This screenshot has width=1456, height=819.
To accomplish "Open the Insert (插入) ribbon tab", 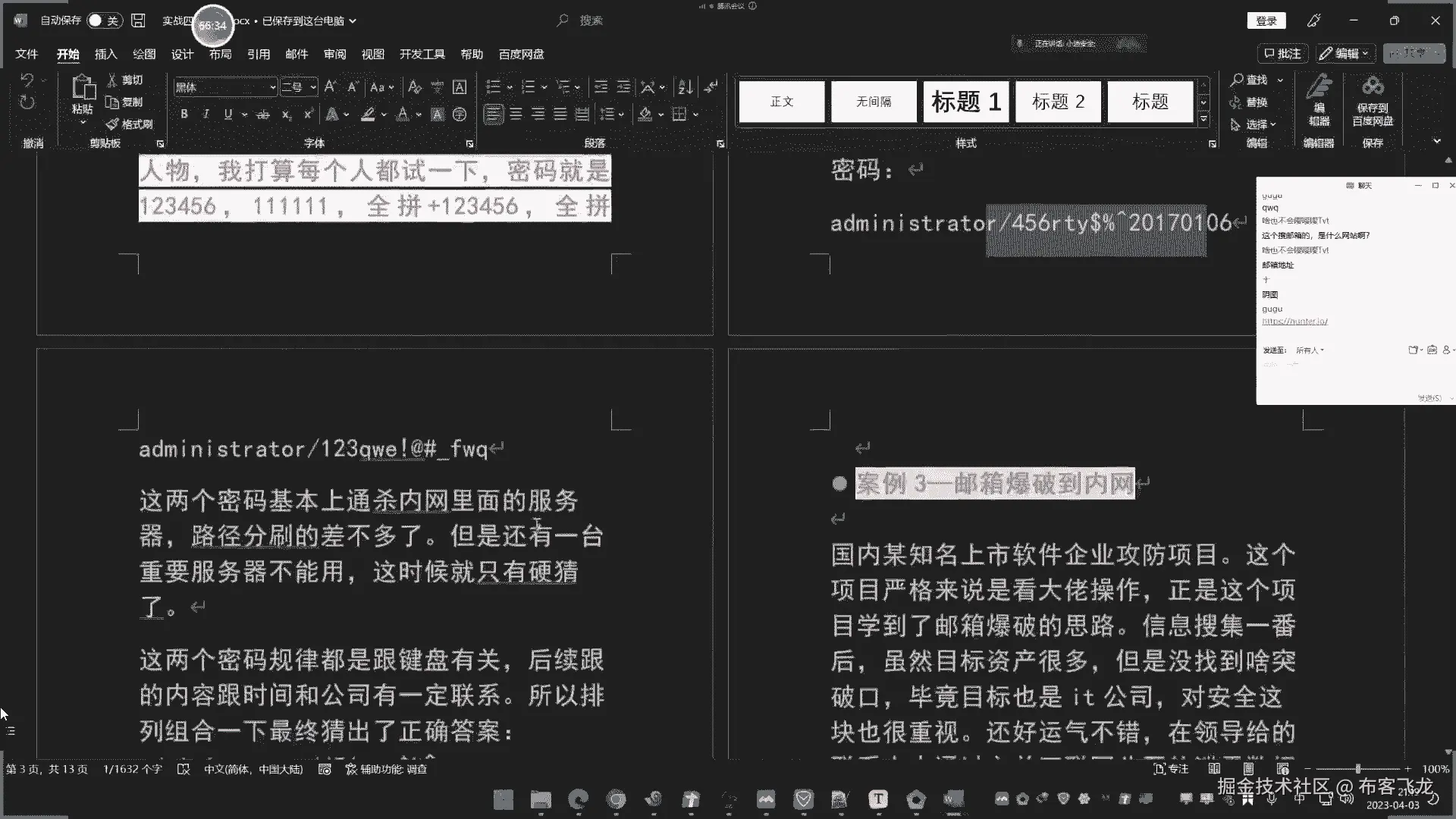I will 105,54.
